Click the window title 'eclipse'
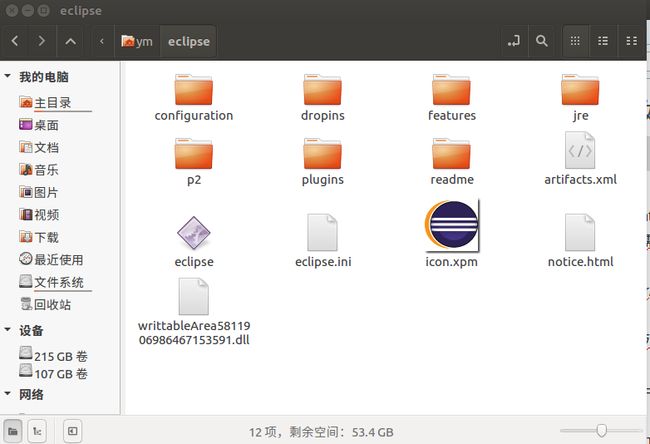 tap(81, 11)
